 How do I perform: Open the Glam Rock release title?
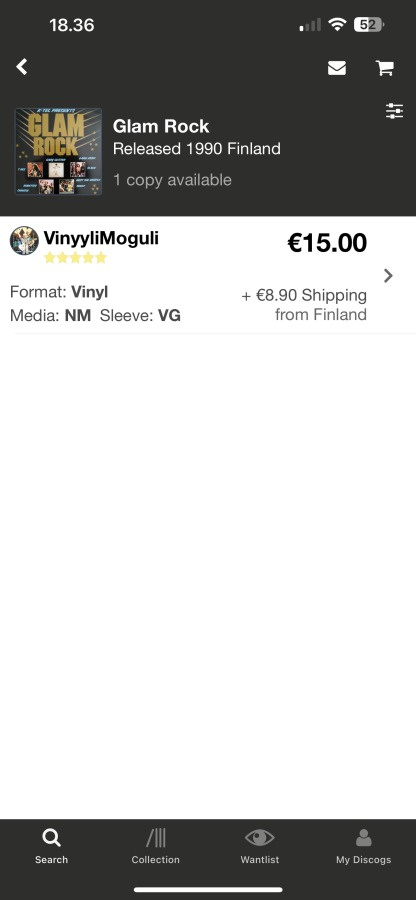(161, 126)
